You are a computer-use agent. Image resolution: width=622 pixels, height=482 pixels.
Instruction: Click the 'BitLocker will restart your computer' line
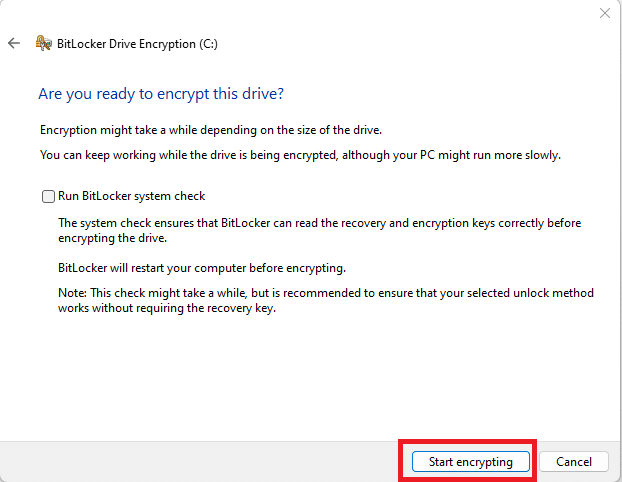tap(202, 268)
